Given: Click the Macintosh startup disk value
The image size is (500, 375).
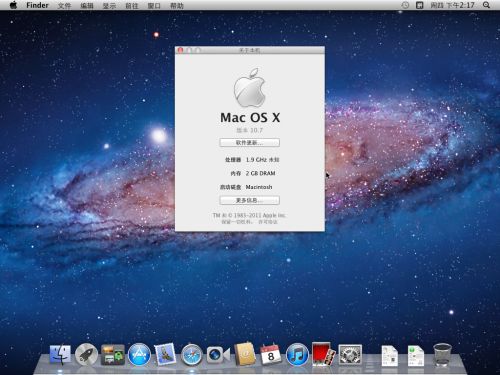Looking at the screenshot, I should (259, 187).
